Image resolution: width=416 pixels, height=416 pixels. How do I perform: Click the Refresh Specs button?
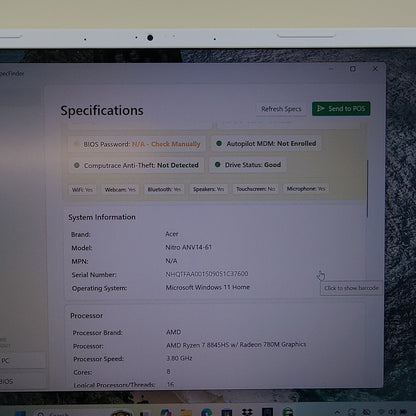pos(281,109)
